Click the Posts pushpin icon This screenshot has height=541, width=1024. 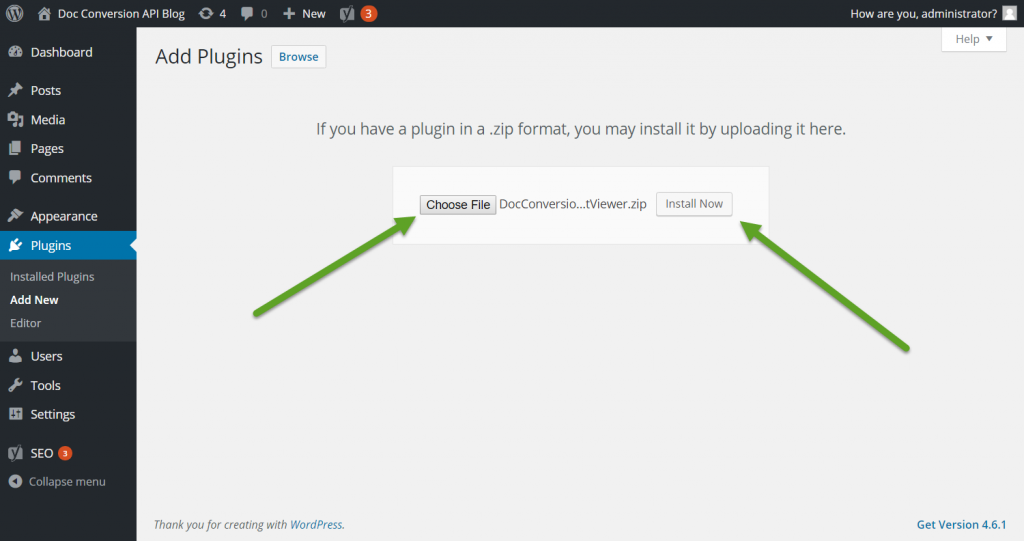16,90
